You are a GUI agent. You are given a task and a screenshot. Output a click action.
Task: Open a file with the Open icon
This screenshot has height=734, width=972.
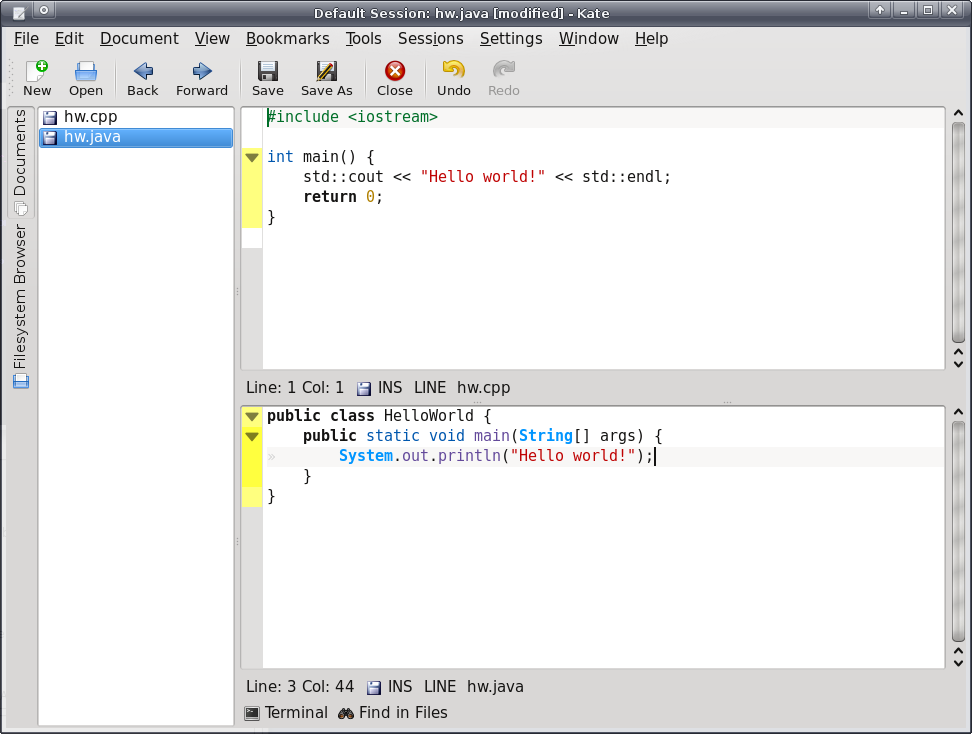(86, 79)
